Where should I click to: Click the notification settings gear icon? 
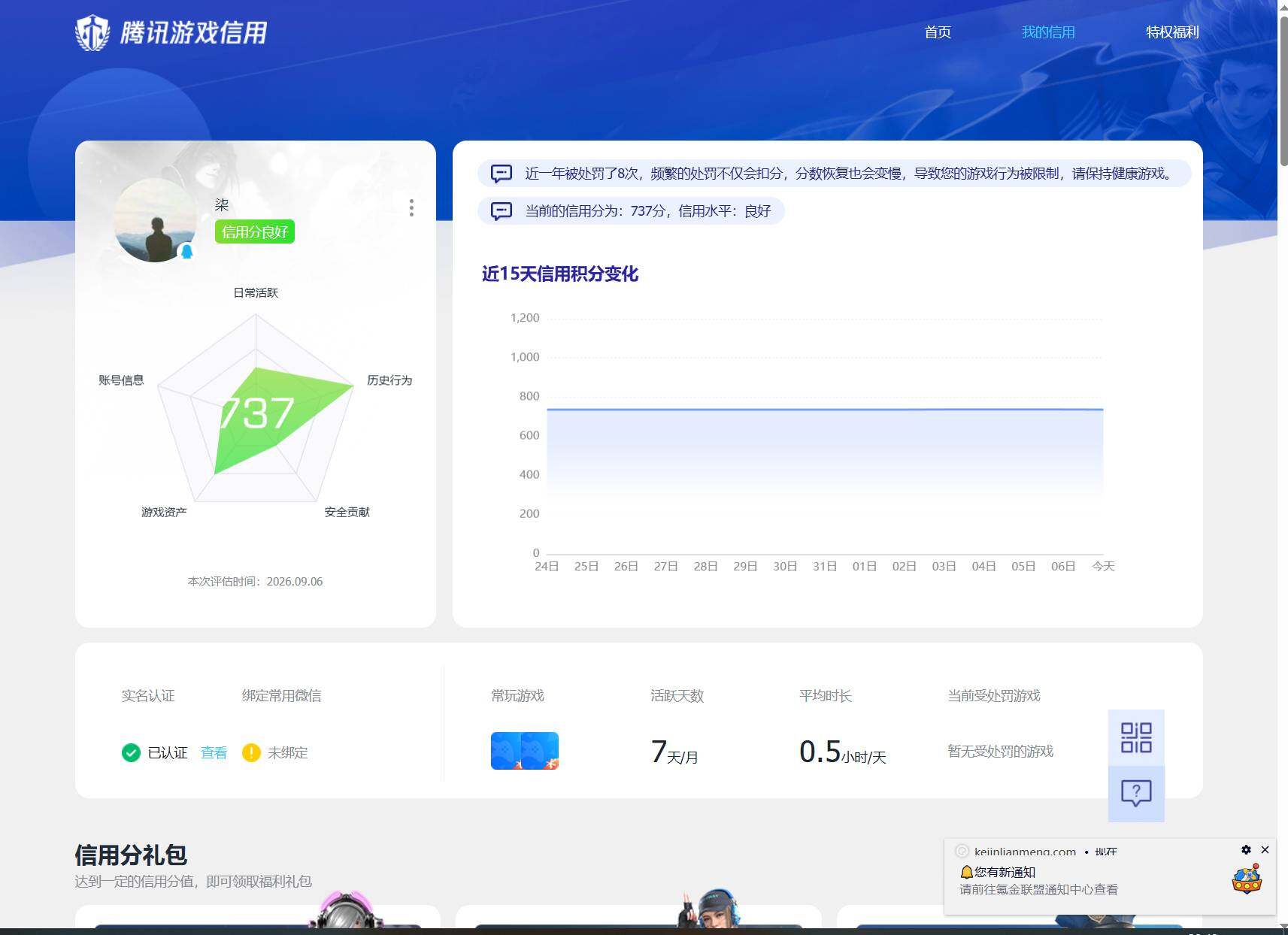tap(1246, 849)
